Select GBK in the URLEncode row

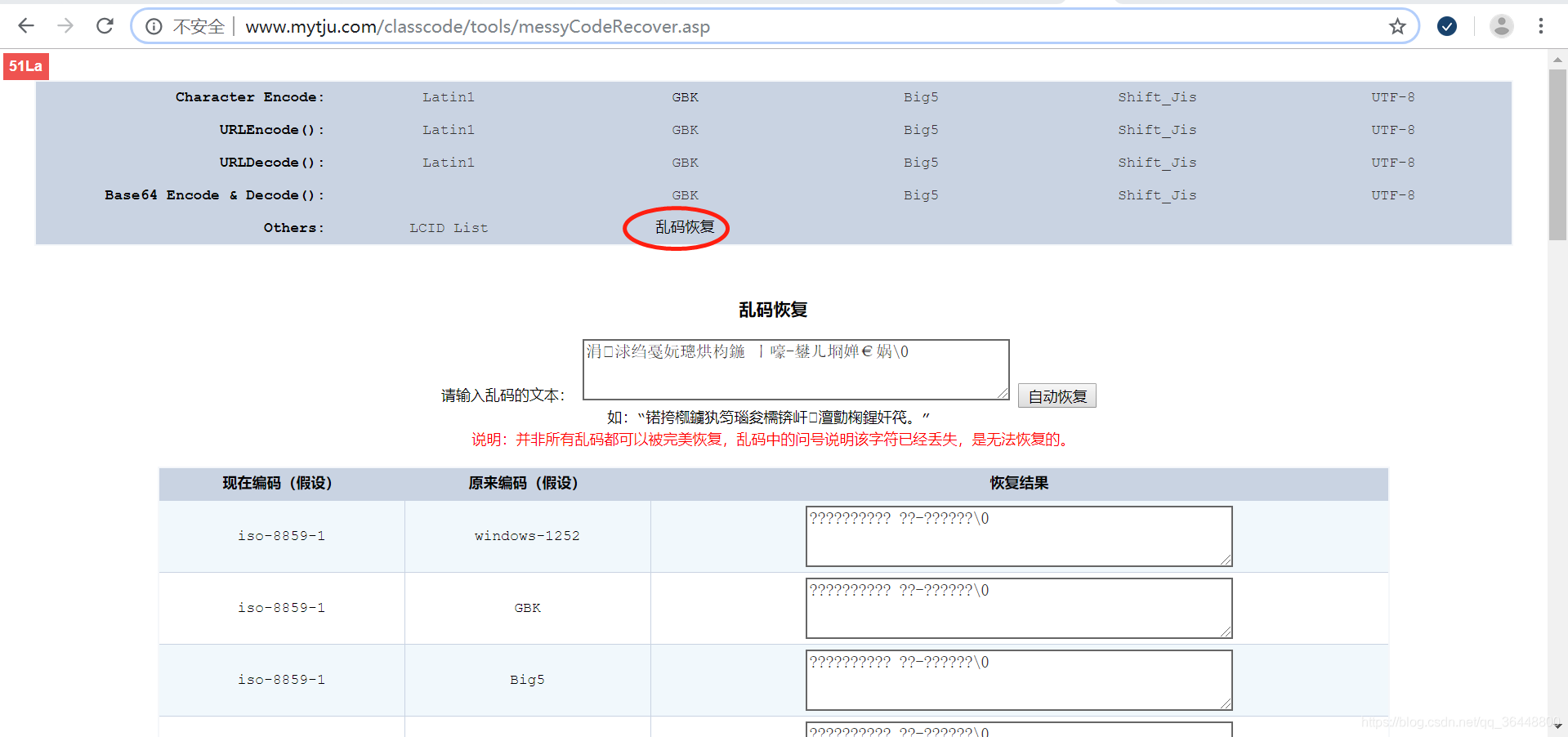point(685,129)
